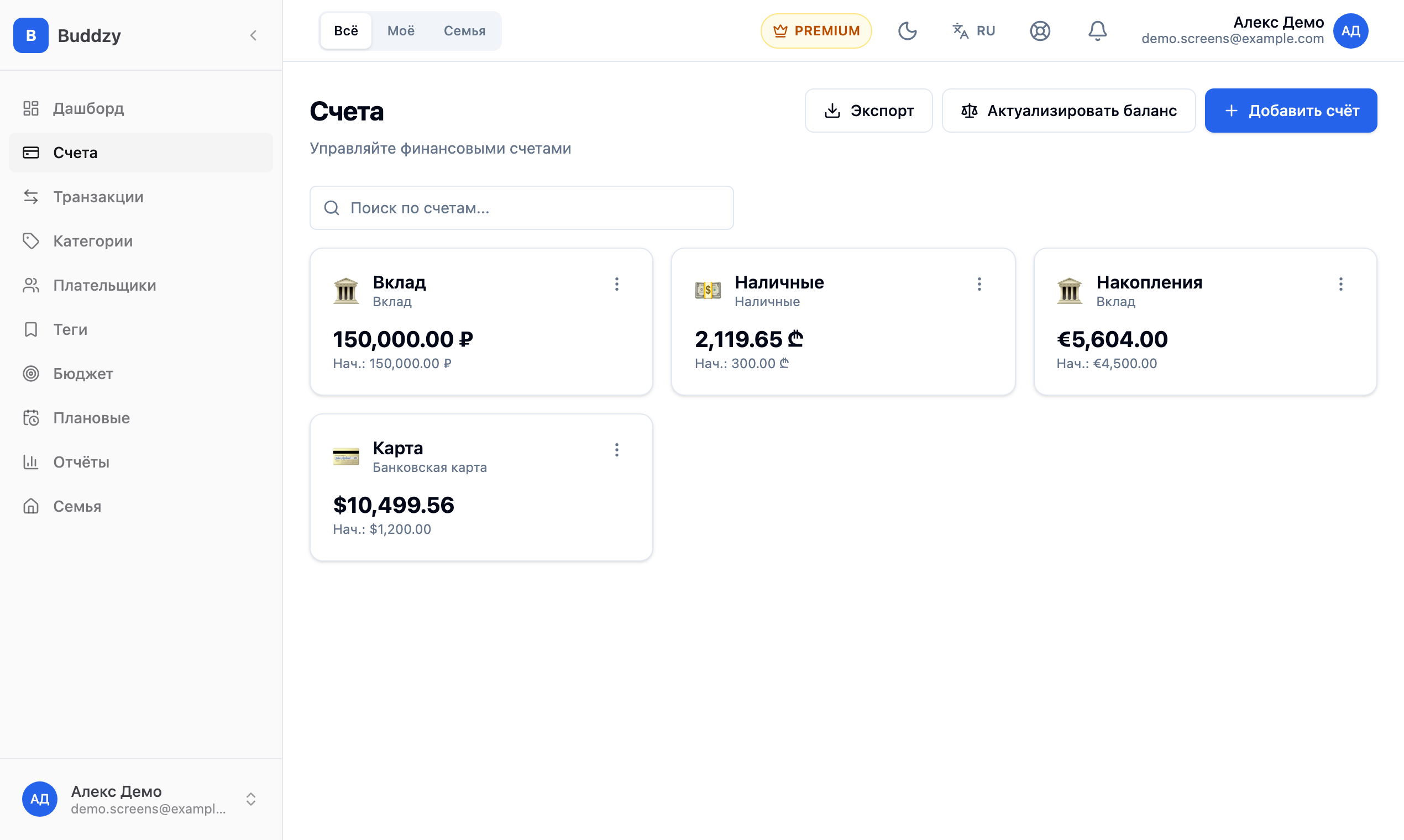Click the Семья house icon in sidebar

click(30, 506)
